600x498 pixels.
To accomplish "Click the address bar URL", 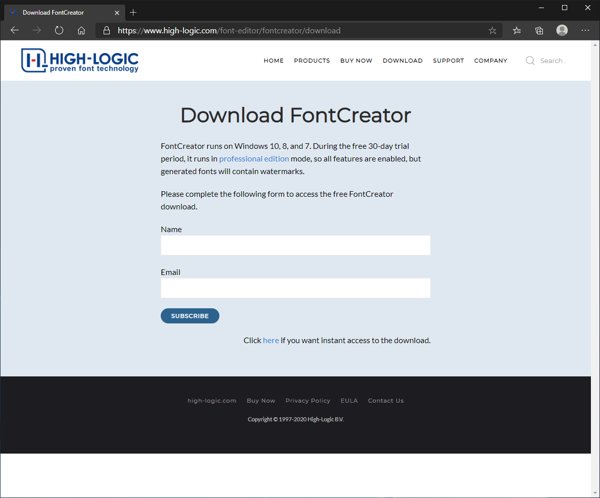I will point(229,31).
